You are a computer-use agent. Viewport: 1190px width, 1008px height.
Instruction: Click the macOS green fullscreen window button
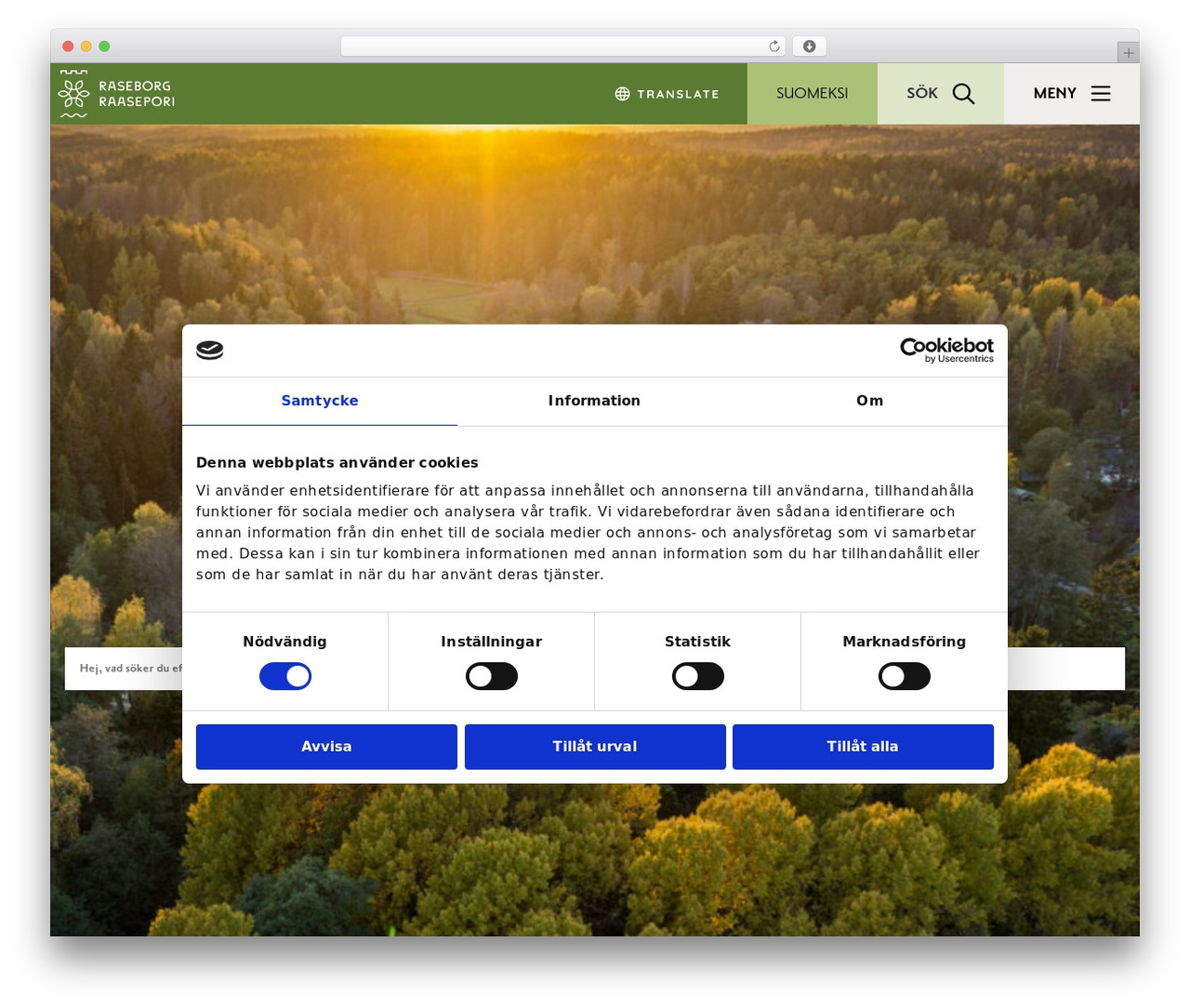[104, 46]
